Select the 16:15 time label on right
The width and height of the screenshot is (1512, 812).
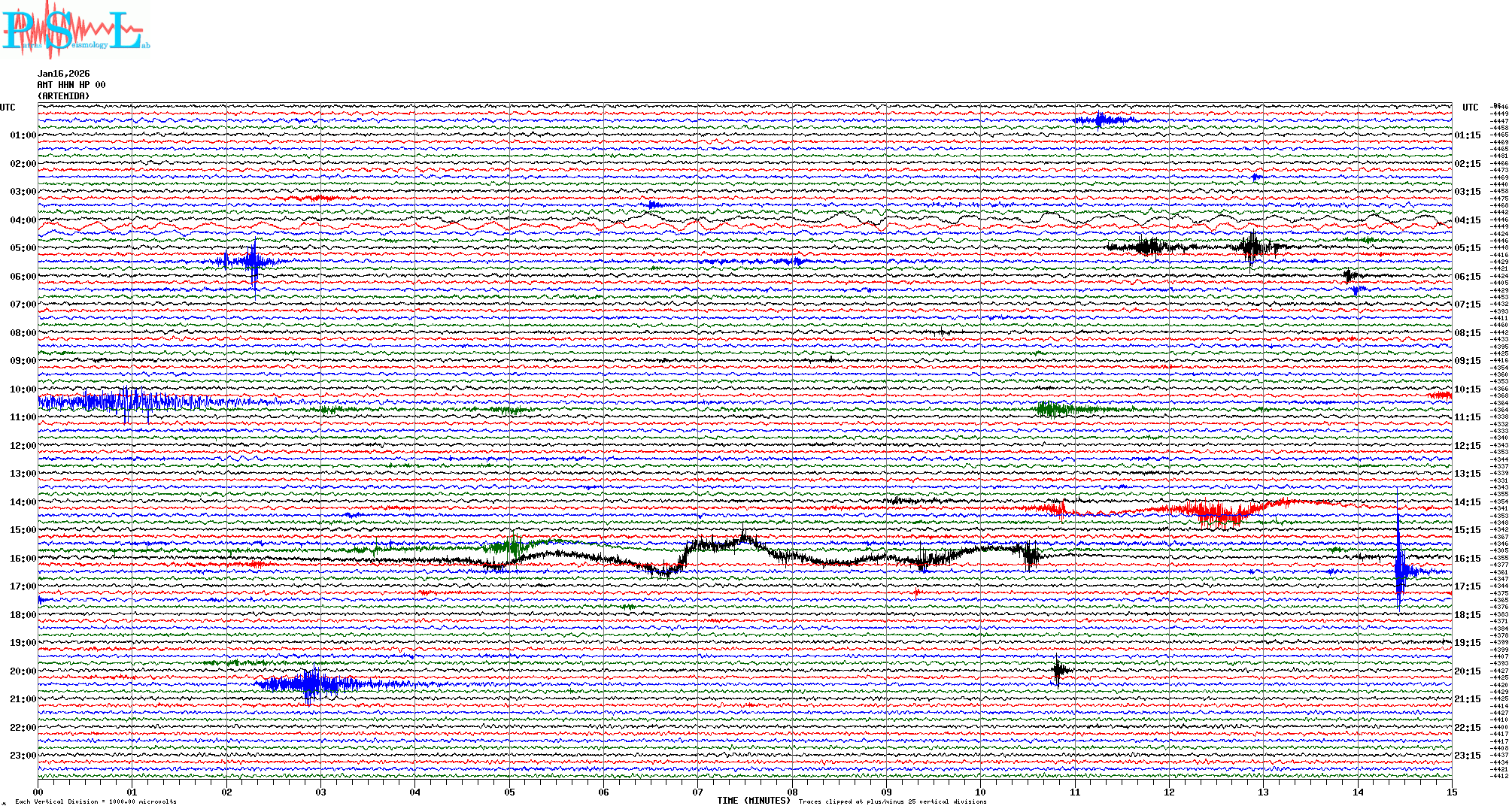tap(1467, 559)
